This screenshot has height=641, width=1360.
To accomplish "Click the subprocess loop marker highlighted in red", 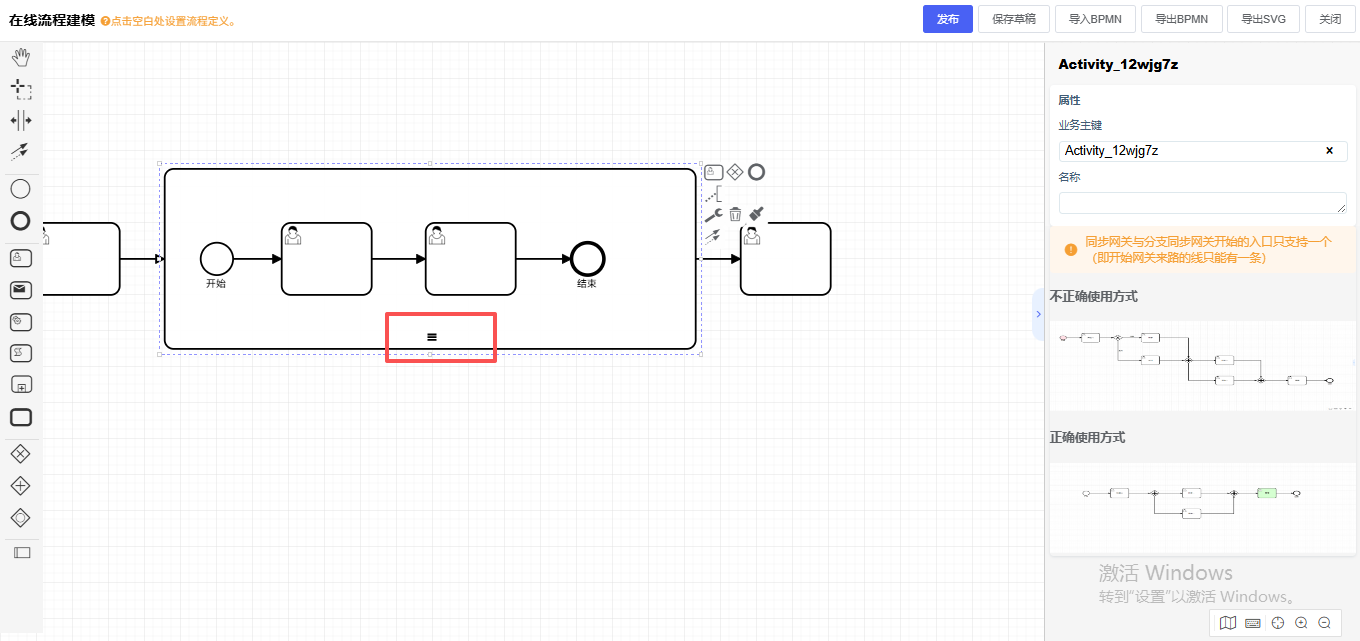I will click(432, 337).
